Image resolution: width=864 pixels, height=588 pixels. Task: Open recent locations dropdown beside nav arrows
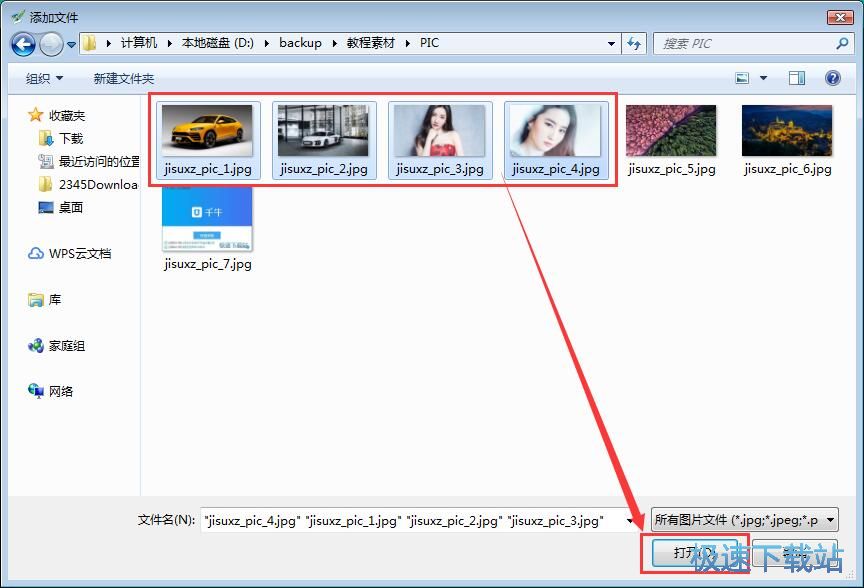point(72,45)
